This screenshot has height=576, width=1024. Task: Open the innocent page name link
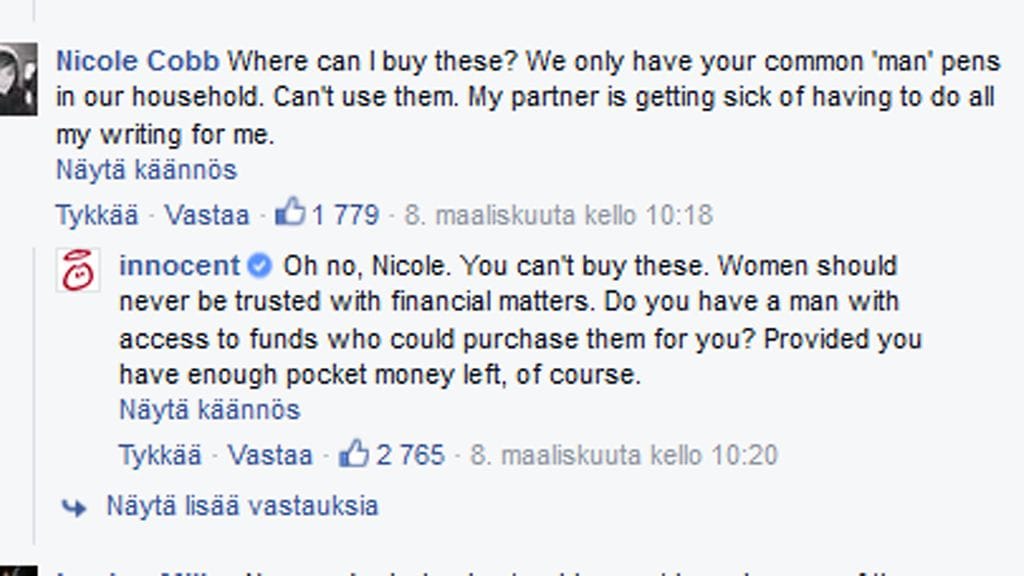pos(179,266)
